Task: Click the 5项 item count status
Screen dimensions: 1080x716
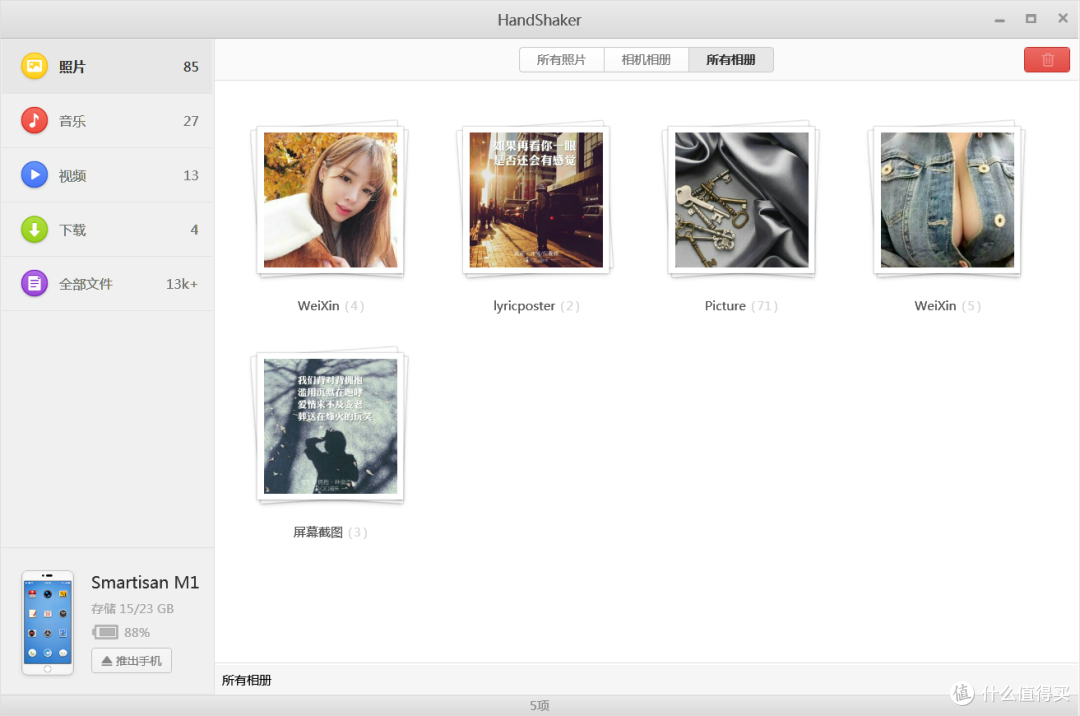Action: tap(539, 706)
